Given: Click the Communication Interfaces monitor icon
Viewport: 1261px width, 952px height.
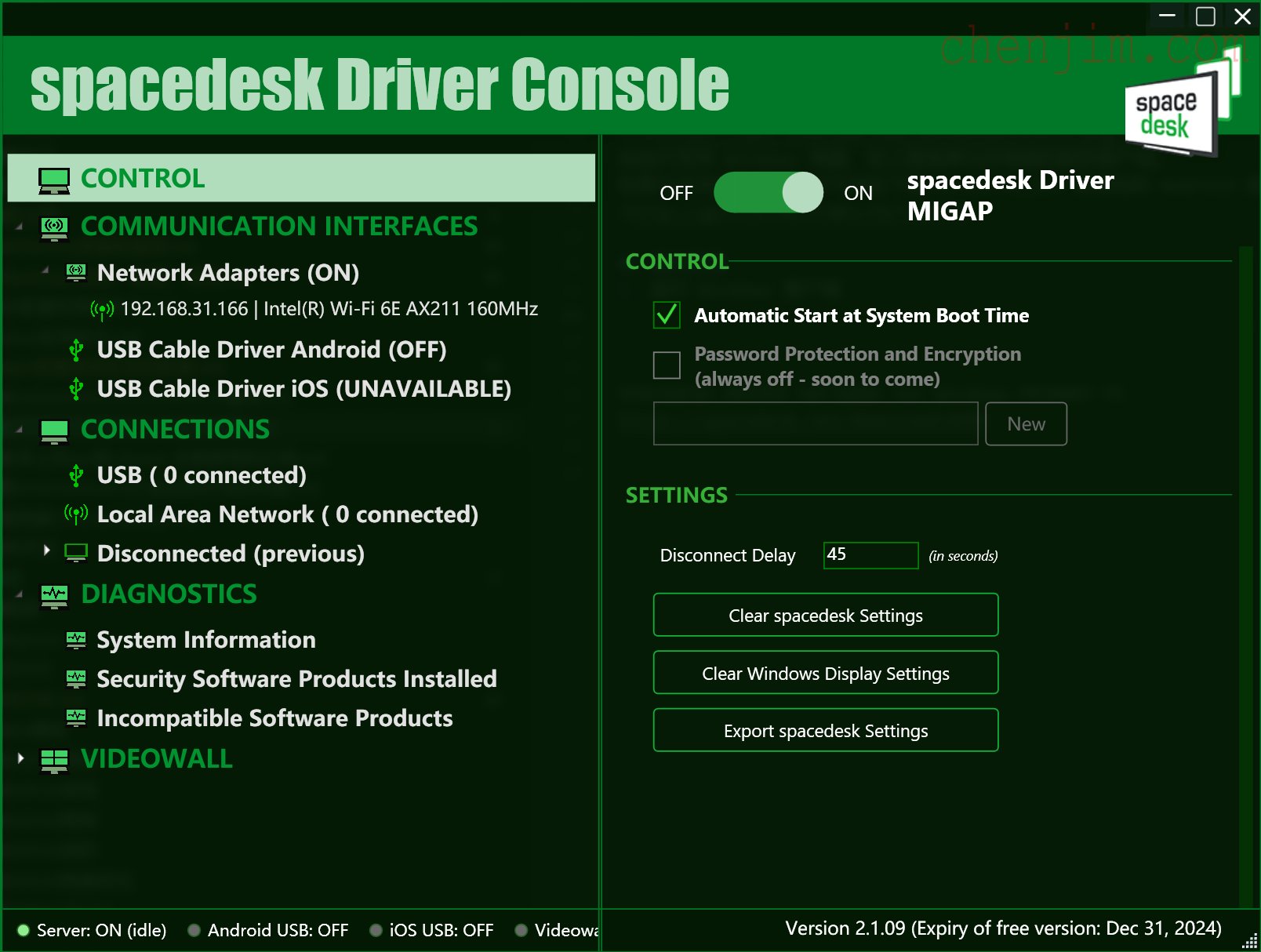Looking at the screenshot, I should pos(54,227).
